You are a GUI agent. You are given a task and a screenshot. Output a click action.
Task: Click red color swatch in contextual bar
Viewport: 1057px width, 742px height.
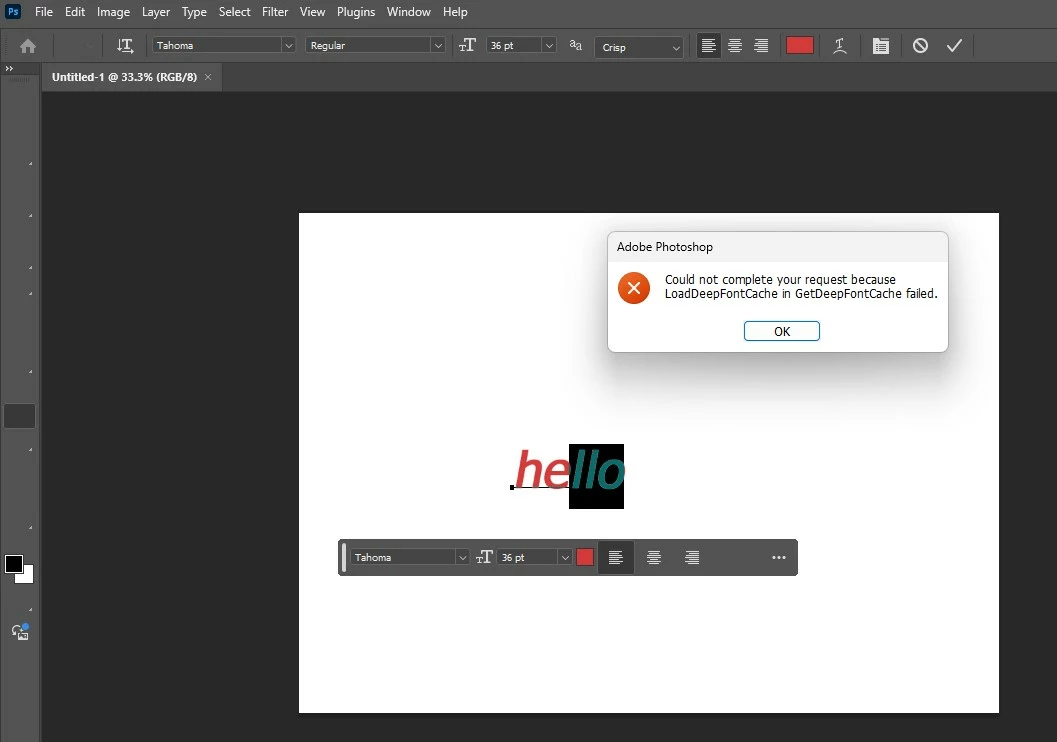(x=584, y=557)
